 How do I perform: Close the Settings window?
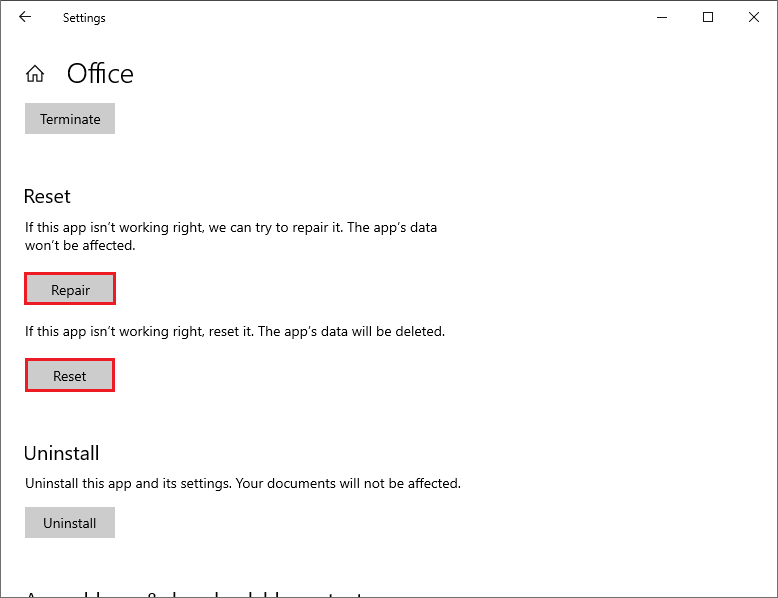pyautogui.click(x=754, y=17)
